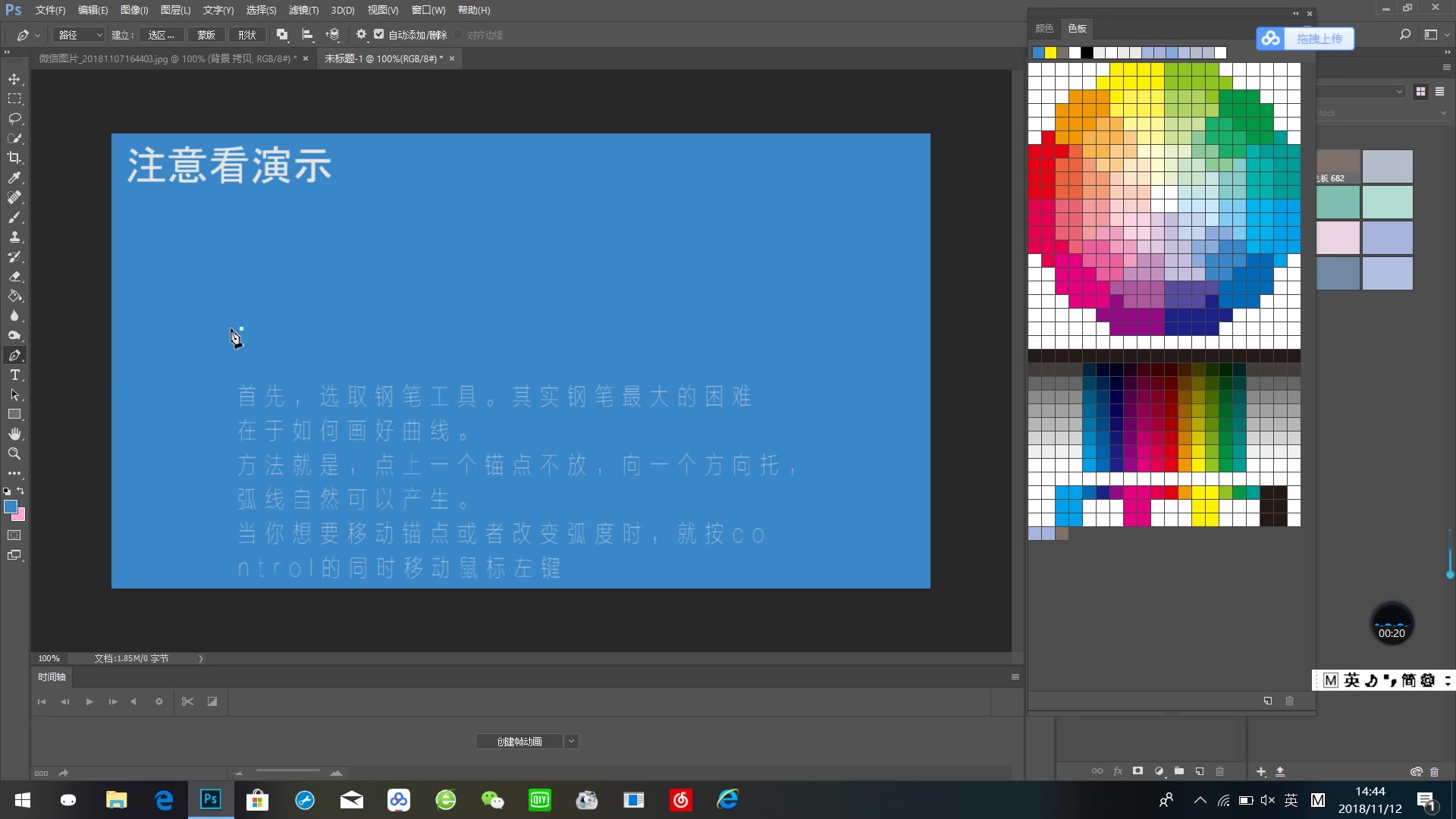
Task: Pick the yellow swatch in recent colors
Action: [x=1050, y=52]
